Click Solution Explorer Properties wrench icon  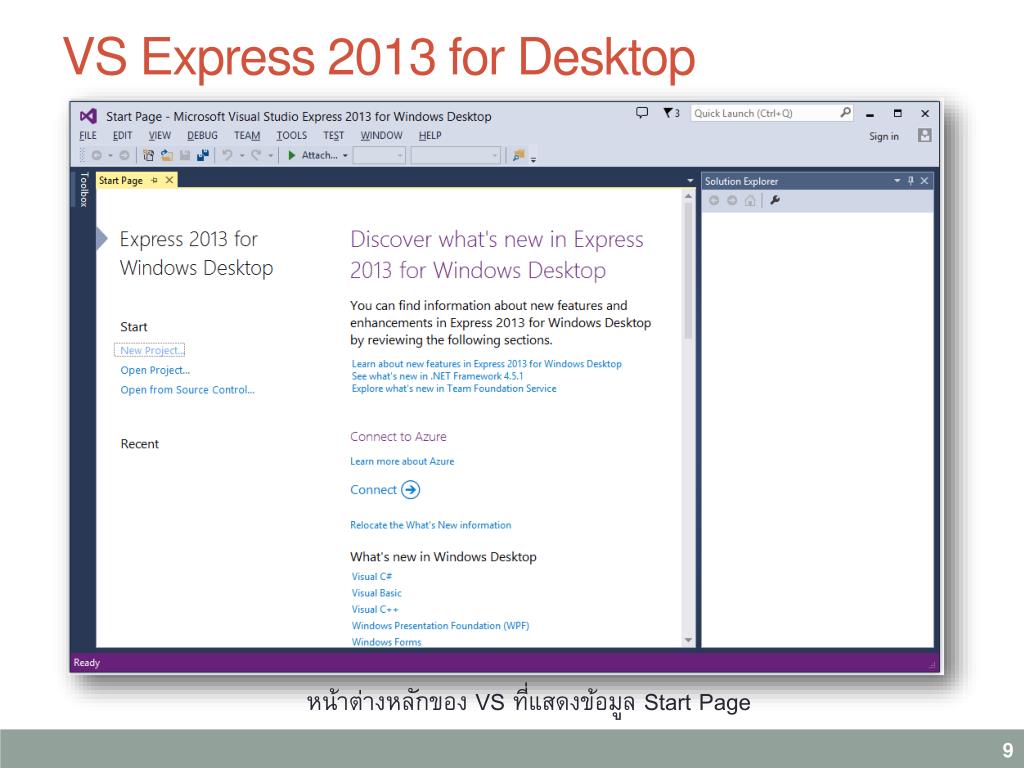click(775, 200)
